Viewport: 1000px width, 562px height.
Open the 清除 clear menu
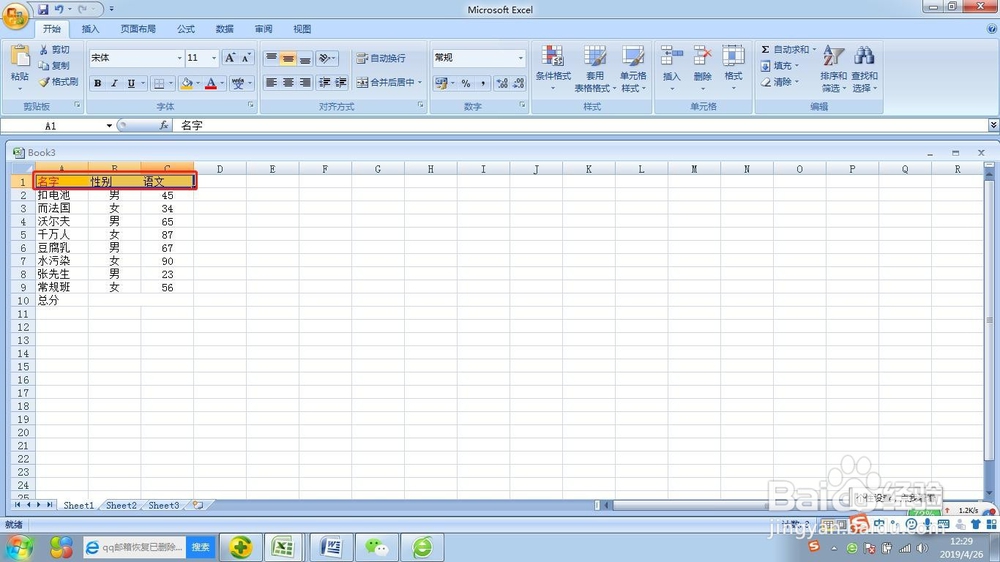(x=779, y=82)
